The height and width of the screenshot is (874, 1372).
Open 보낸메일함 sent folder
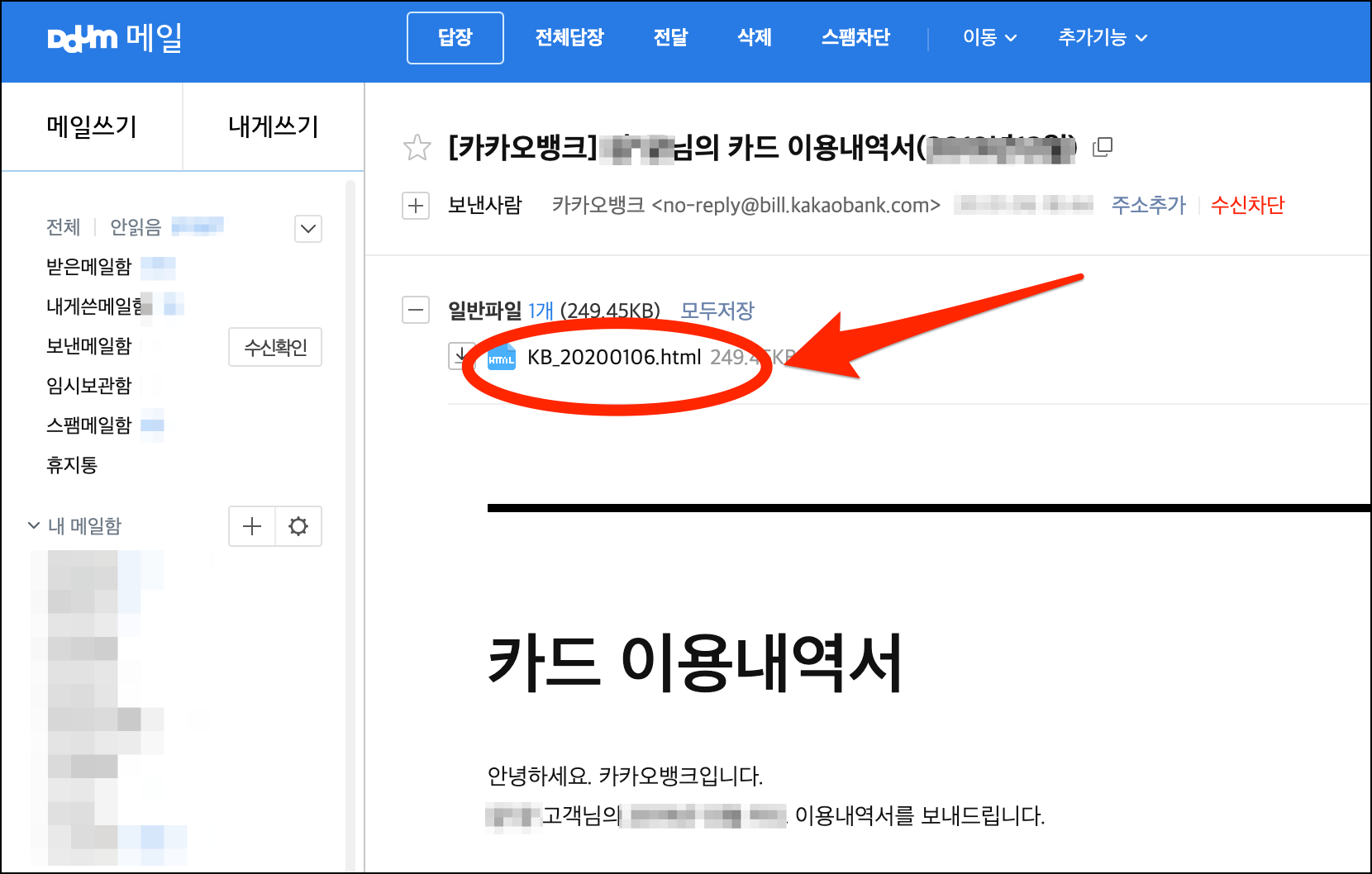tap(89, 346)
